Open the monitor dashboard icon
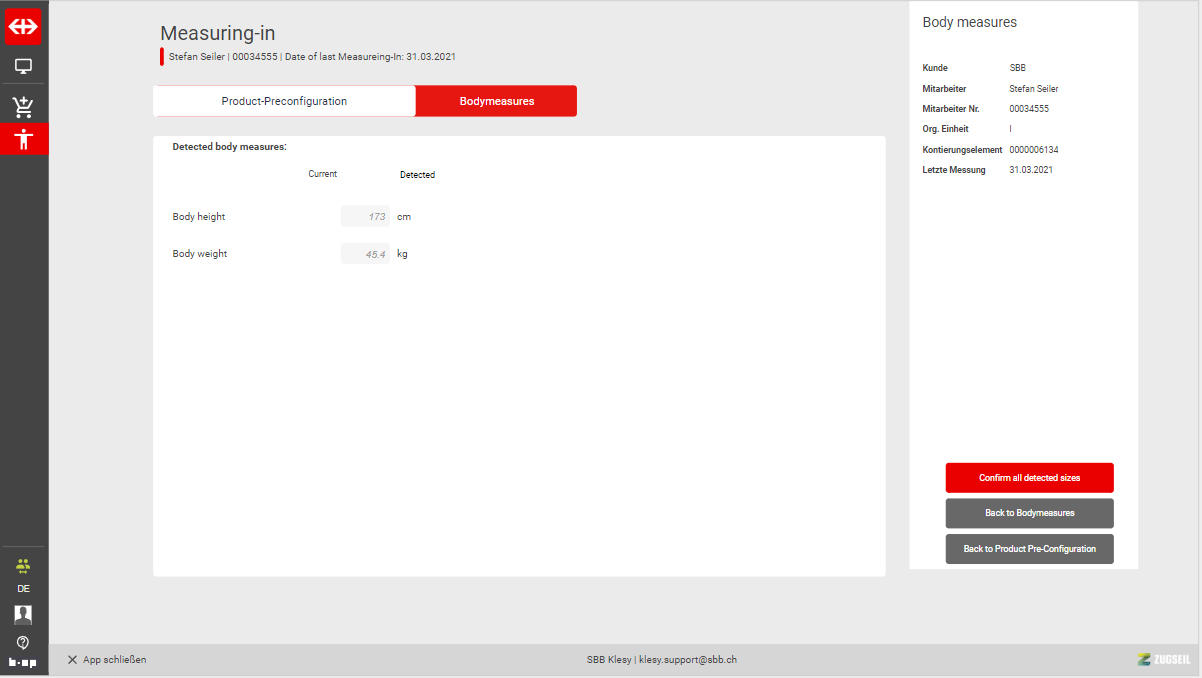 pyautogui.click(x=24, y=67)
